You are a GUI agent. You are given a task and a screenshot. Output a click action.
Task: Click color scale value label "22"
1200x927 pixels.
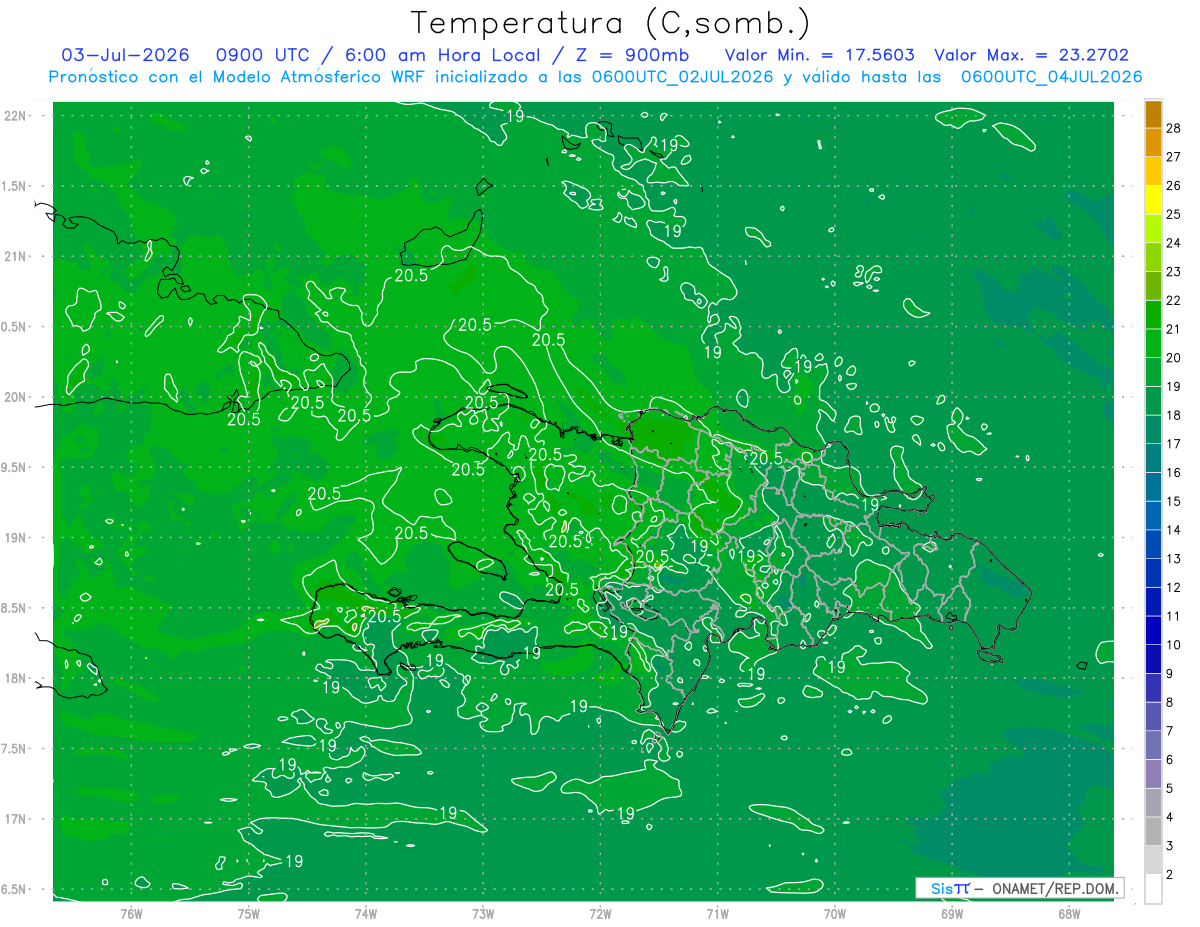click(1174, 300)
